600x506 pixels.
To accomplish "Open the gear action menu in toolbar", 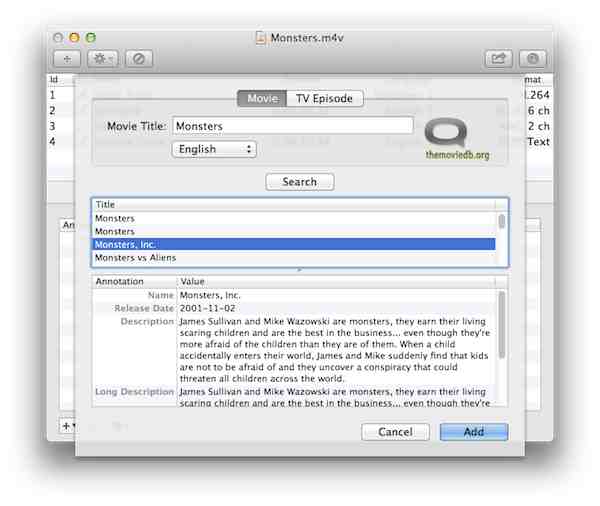I will pyautogui.click(x=103, y=59).
